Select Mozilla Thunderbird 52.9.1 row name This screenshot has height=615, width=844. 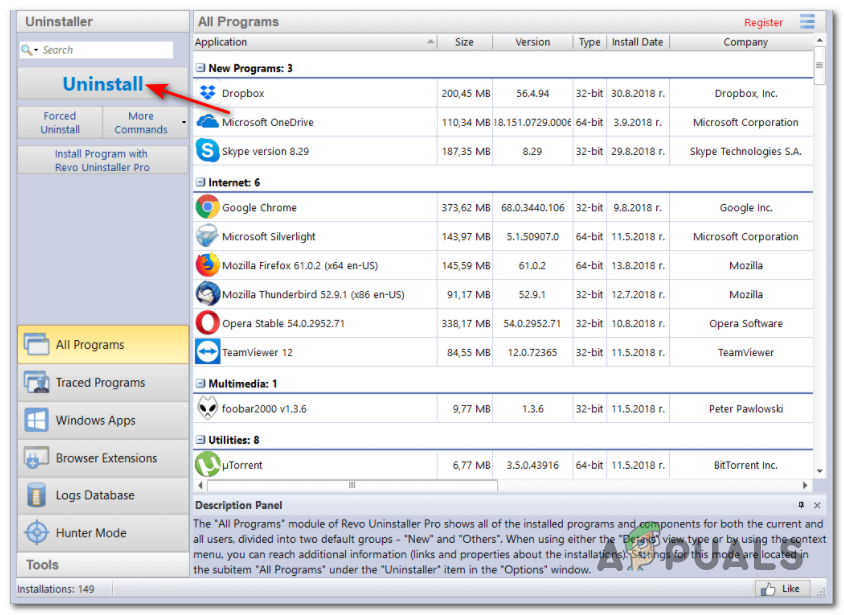pos(313,294)
